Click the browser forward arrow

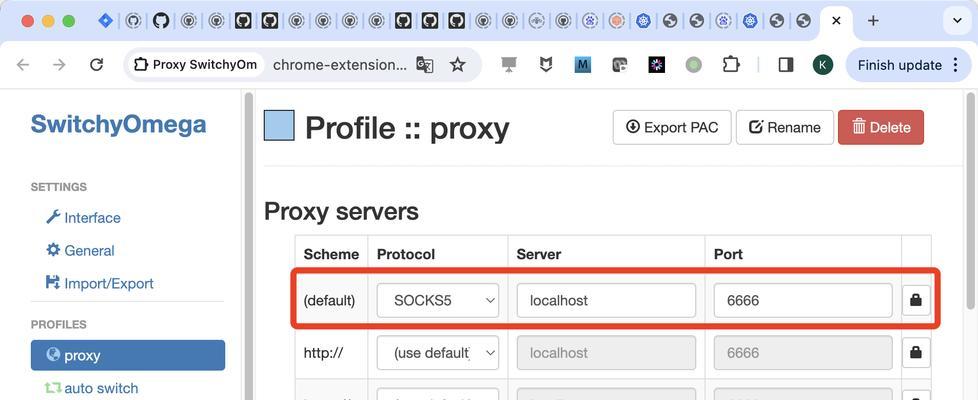tap(59, 65)
